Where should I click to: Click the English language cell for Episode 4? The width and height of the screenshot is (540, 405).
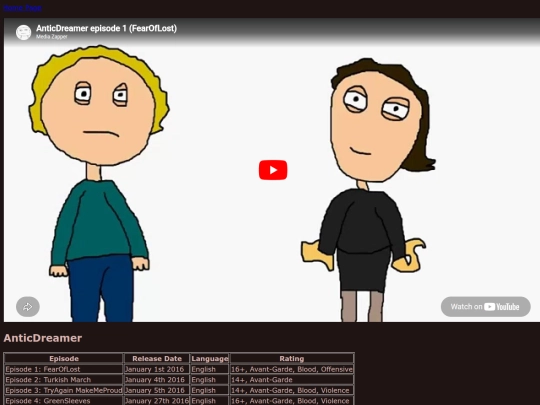[210, 401]
